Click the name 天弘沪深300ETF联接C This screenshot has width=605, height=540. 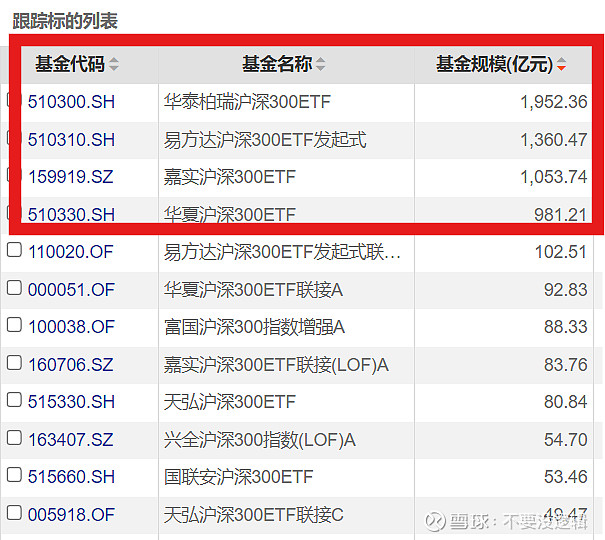(253, 515)
